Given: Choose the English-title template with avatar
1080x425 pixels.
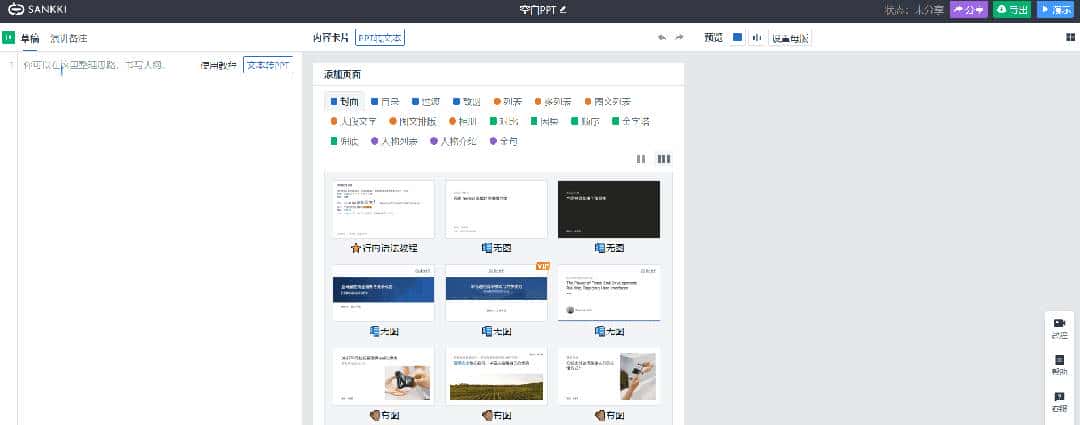Looking at the screenshot, I should (x=609, y=293).
